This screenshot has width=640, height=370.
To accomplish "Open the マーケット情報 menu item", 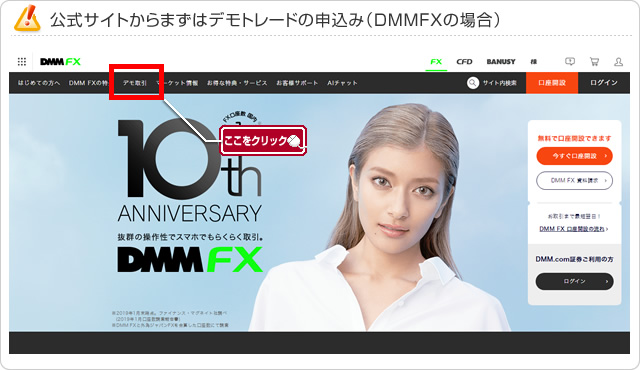I will coord(177,83).
